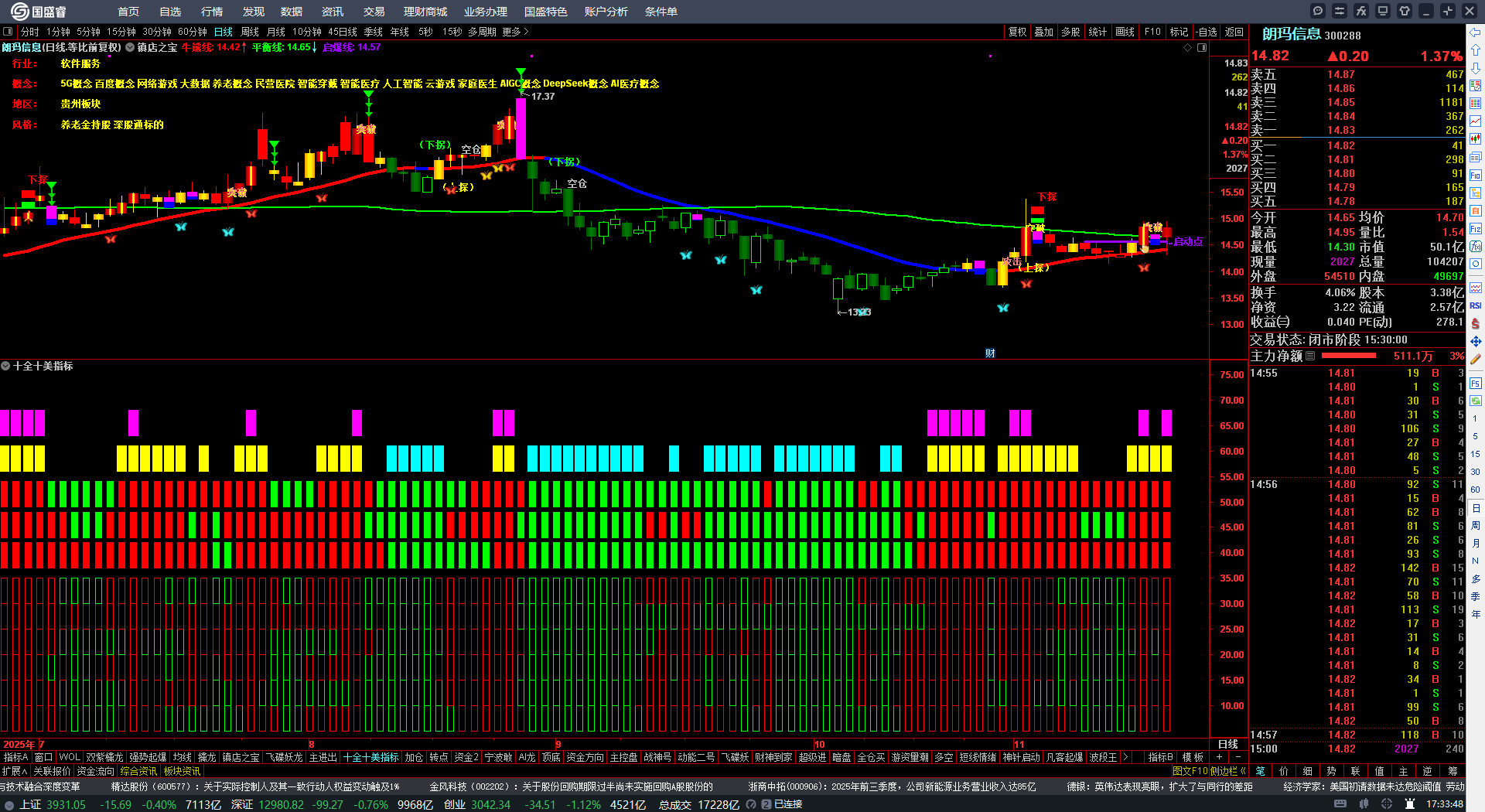This screenshot has height=812, width=1485.
Task: Open the 模板 template menu
Action: 1193,757
